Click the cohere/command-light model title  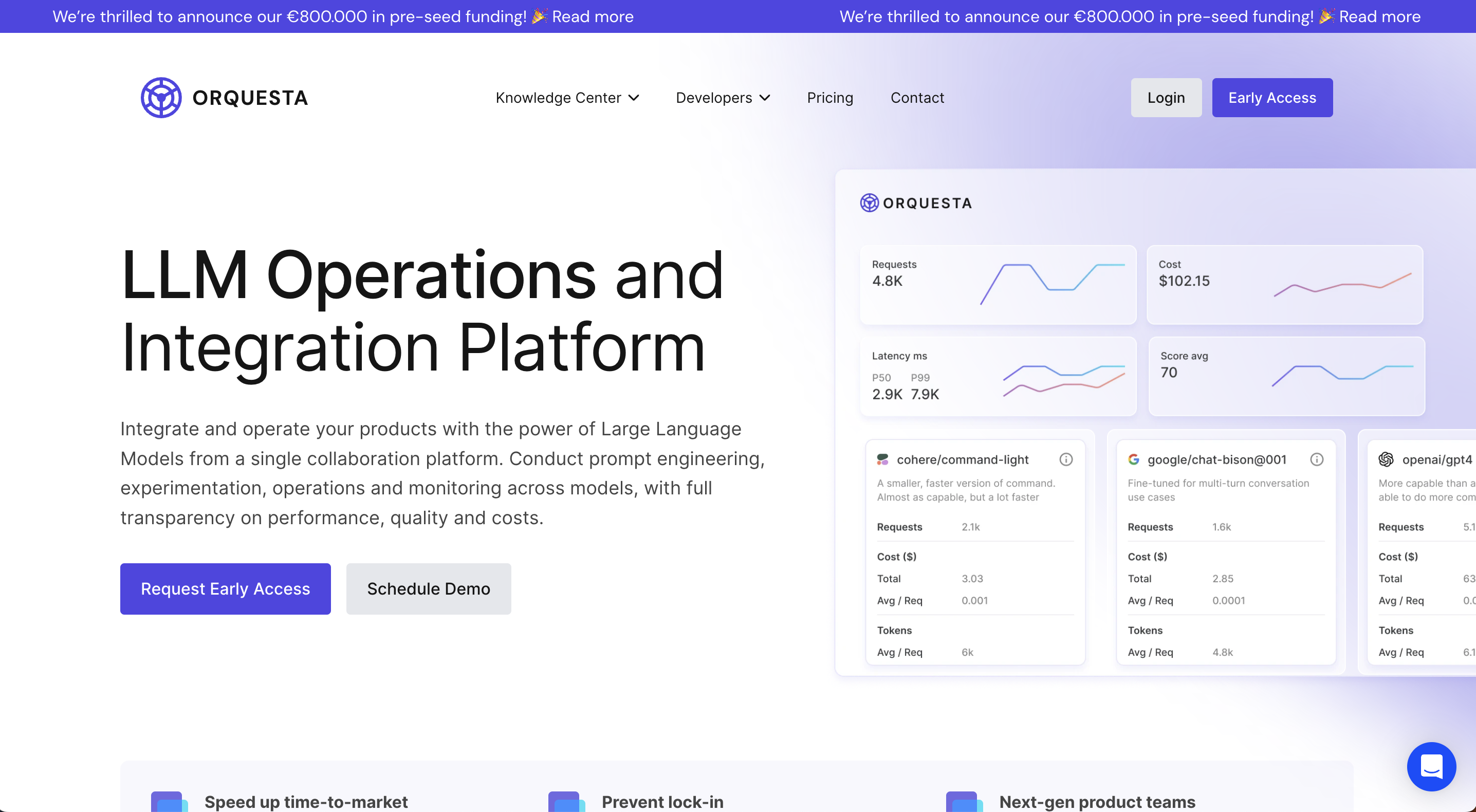[x=962, y=459]
